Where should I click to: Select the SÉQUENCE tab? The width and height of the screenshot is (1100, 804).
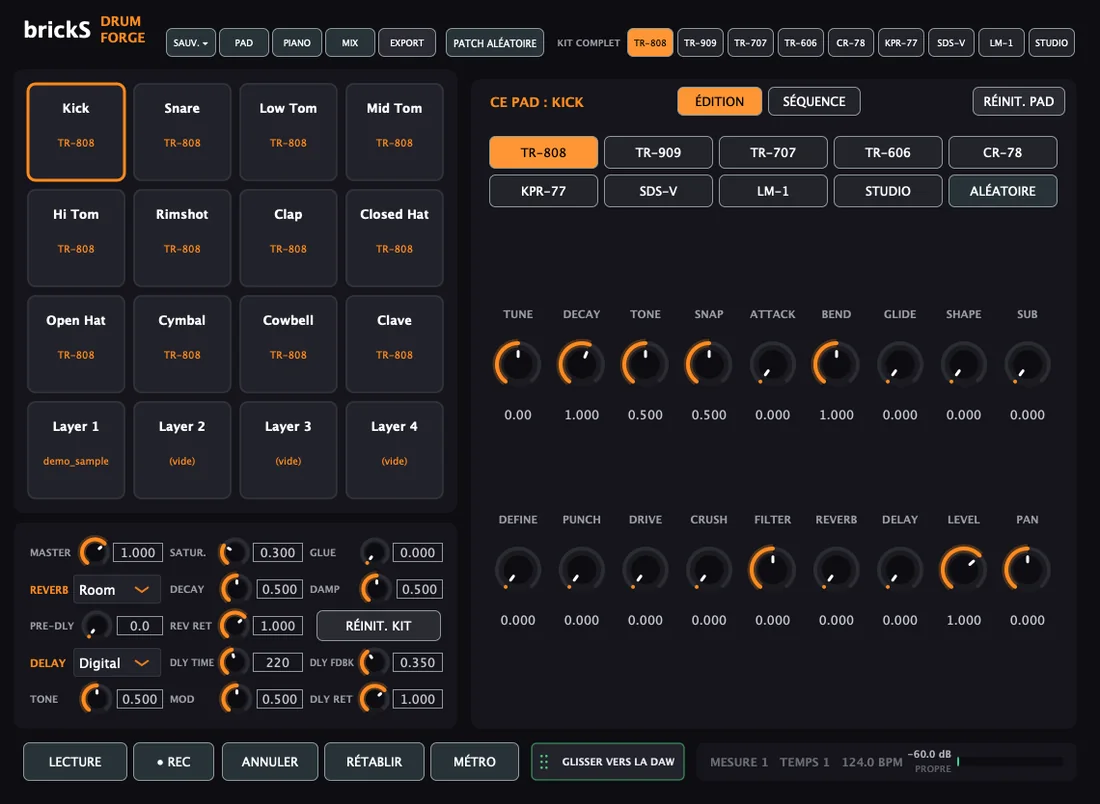coord(814,101)
